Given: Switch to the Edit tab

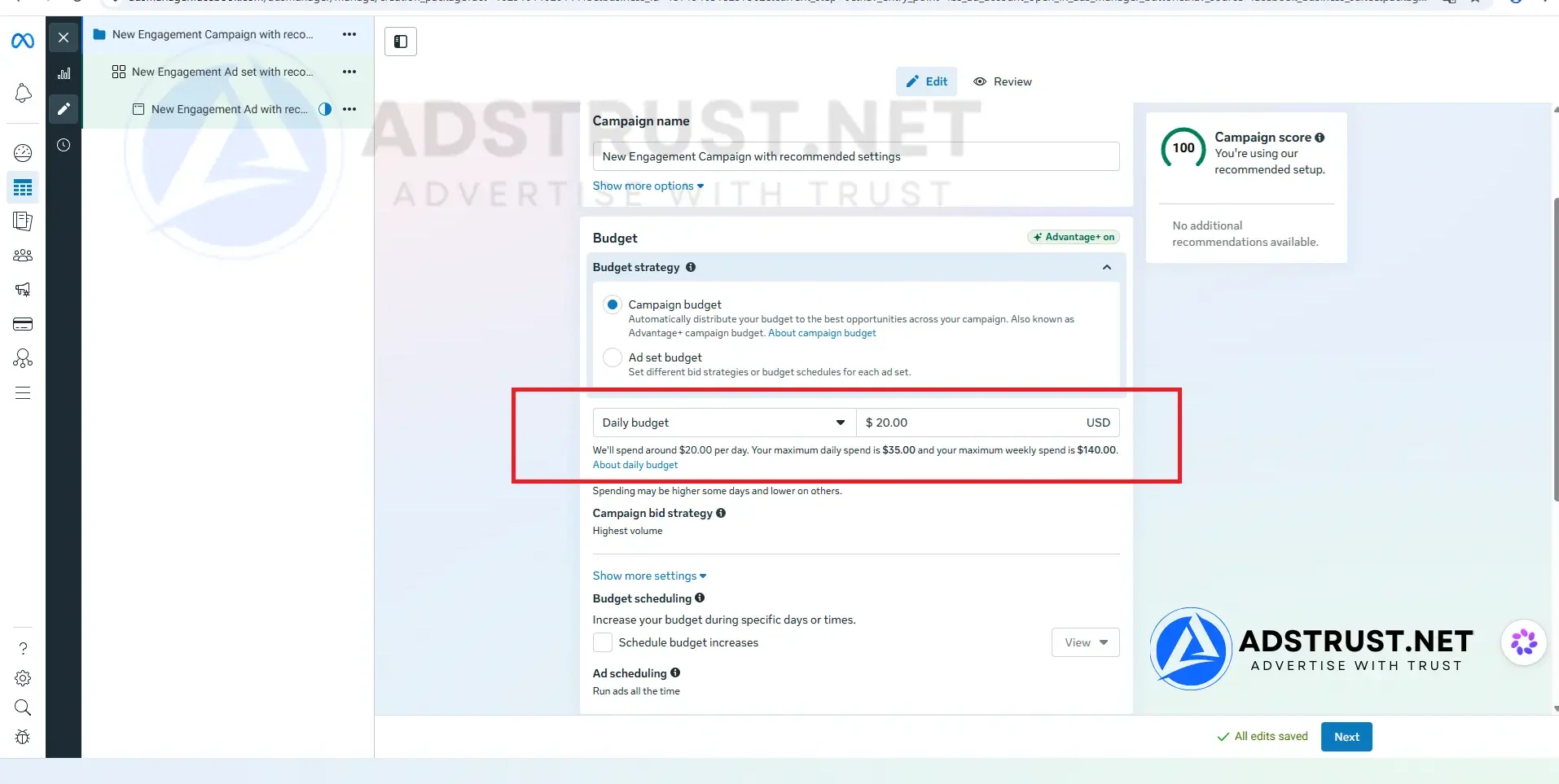Looking at the screenshot, I should click(927, 81).
